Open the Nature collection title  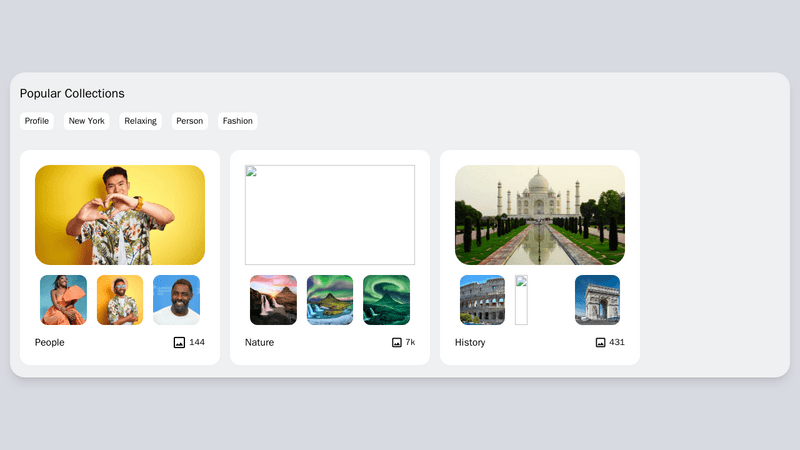(x=259, y=342)
